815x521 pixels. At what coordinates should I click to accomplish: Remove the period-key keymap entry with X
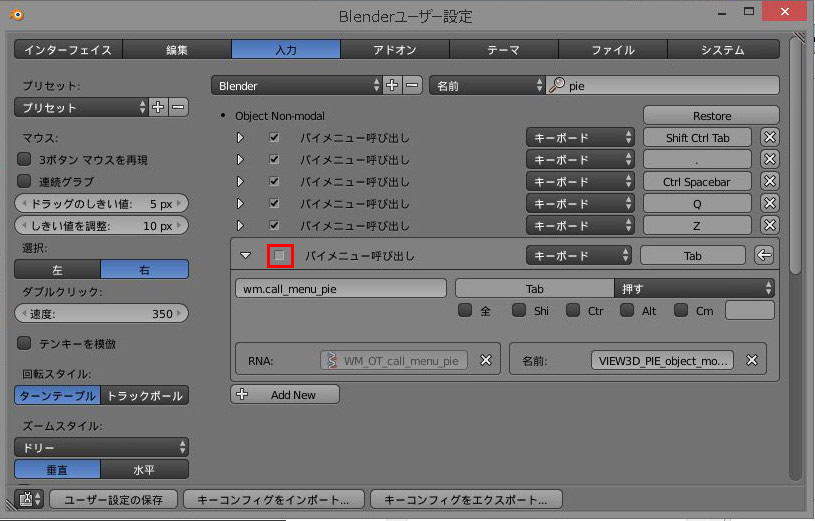click(770, 159)
